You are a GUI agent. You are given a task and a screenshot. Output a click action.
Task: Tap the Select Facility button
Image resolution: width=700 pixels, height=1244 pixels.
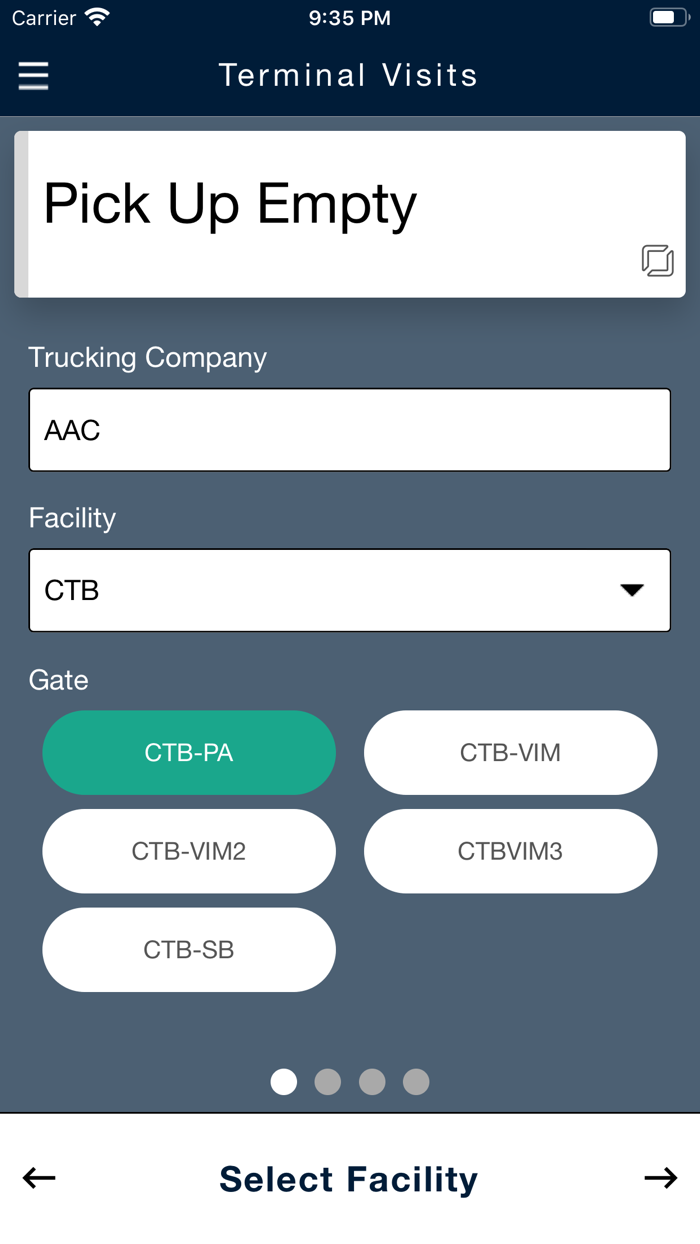pyautogui.click(x=348, y=1178)
